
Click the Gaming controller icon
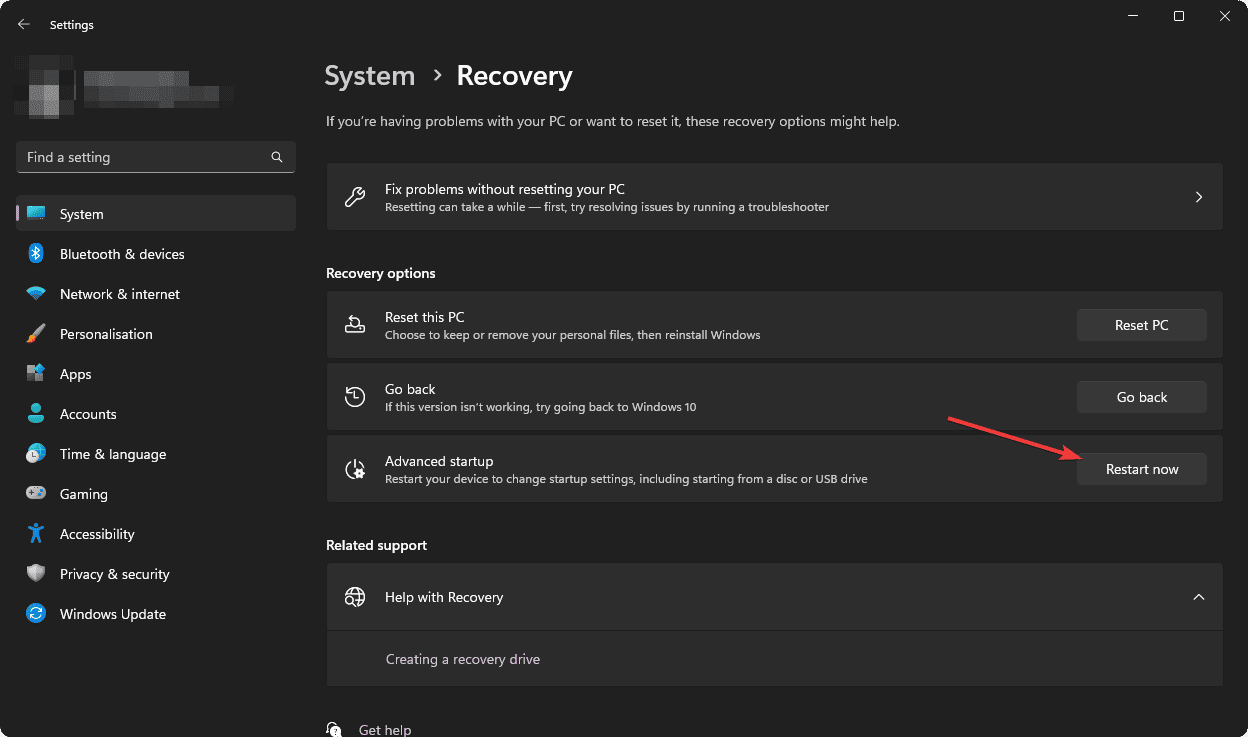[x=36, y=494]
